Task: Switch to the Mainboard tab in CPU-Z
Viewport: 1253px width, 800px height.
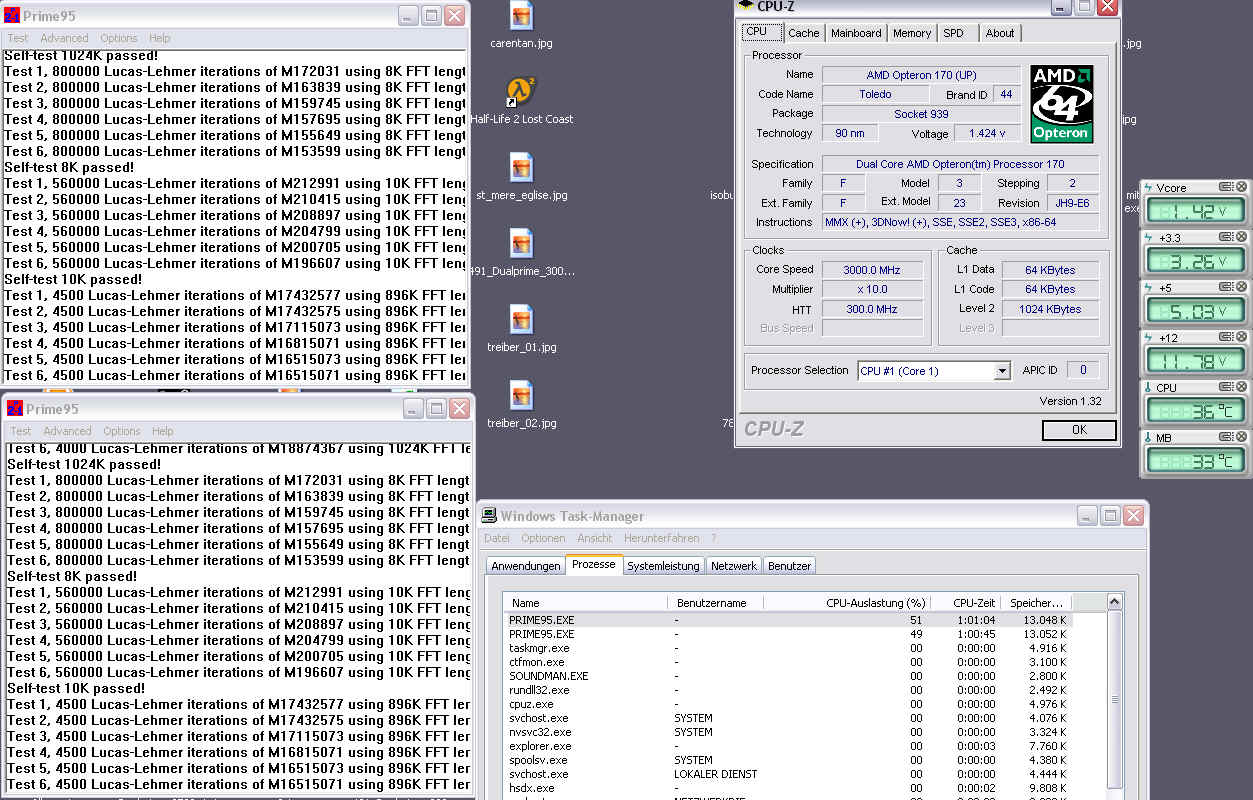Action: click(x=856, y=33)
